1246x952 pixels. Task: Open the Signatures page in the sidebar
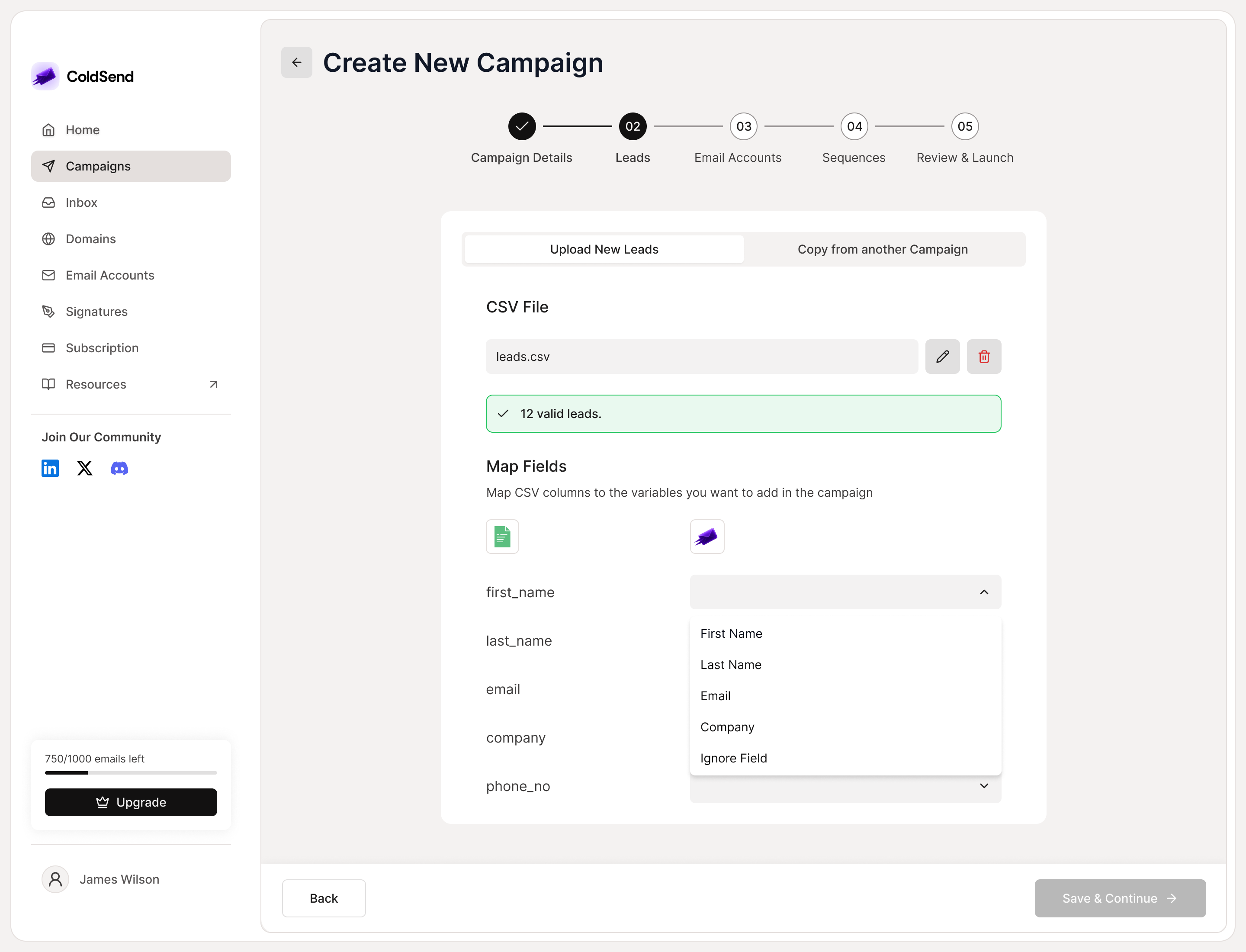(x=96, y=312)
